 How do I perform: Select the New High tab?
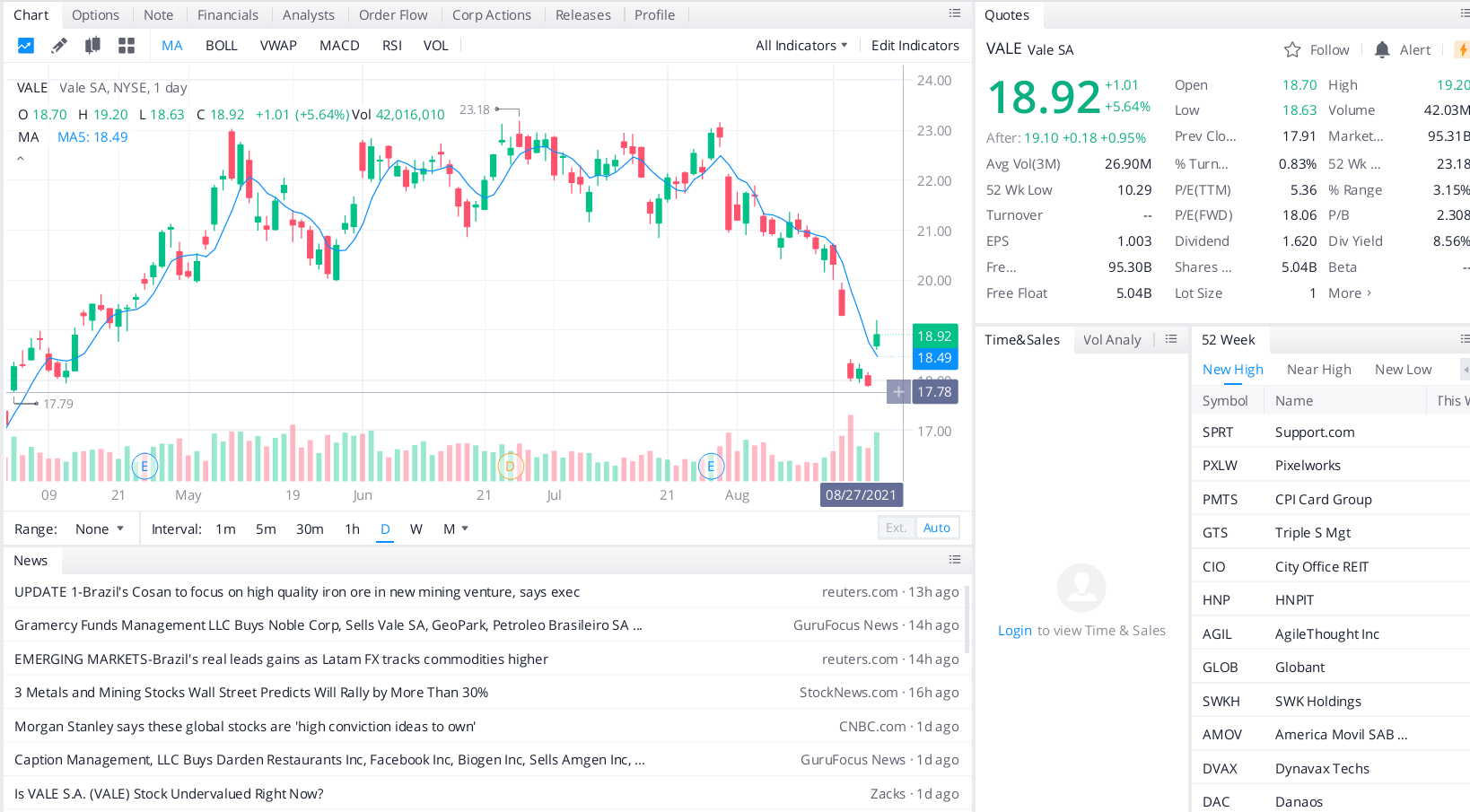(x=1232, y=370)
